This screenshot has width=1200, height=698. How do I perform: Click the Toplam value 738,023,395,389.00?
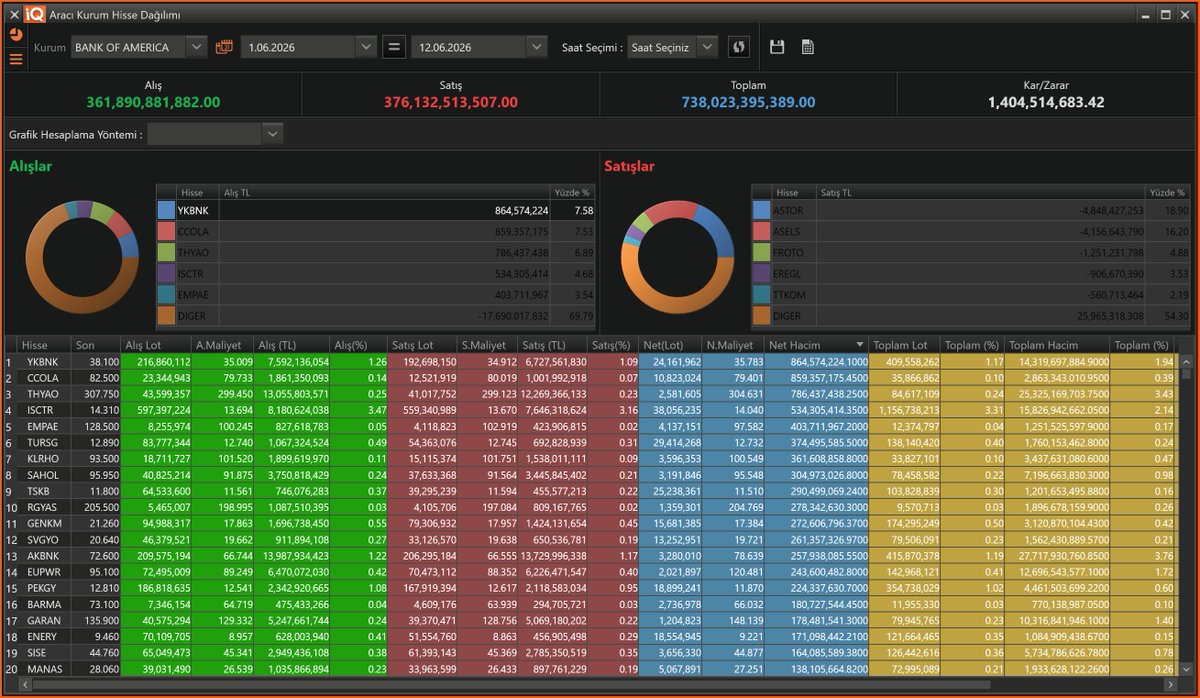coord(749,102)
